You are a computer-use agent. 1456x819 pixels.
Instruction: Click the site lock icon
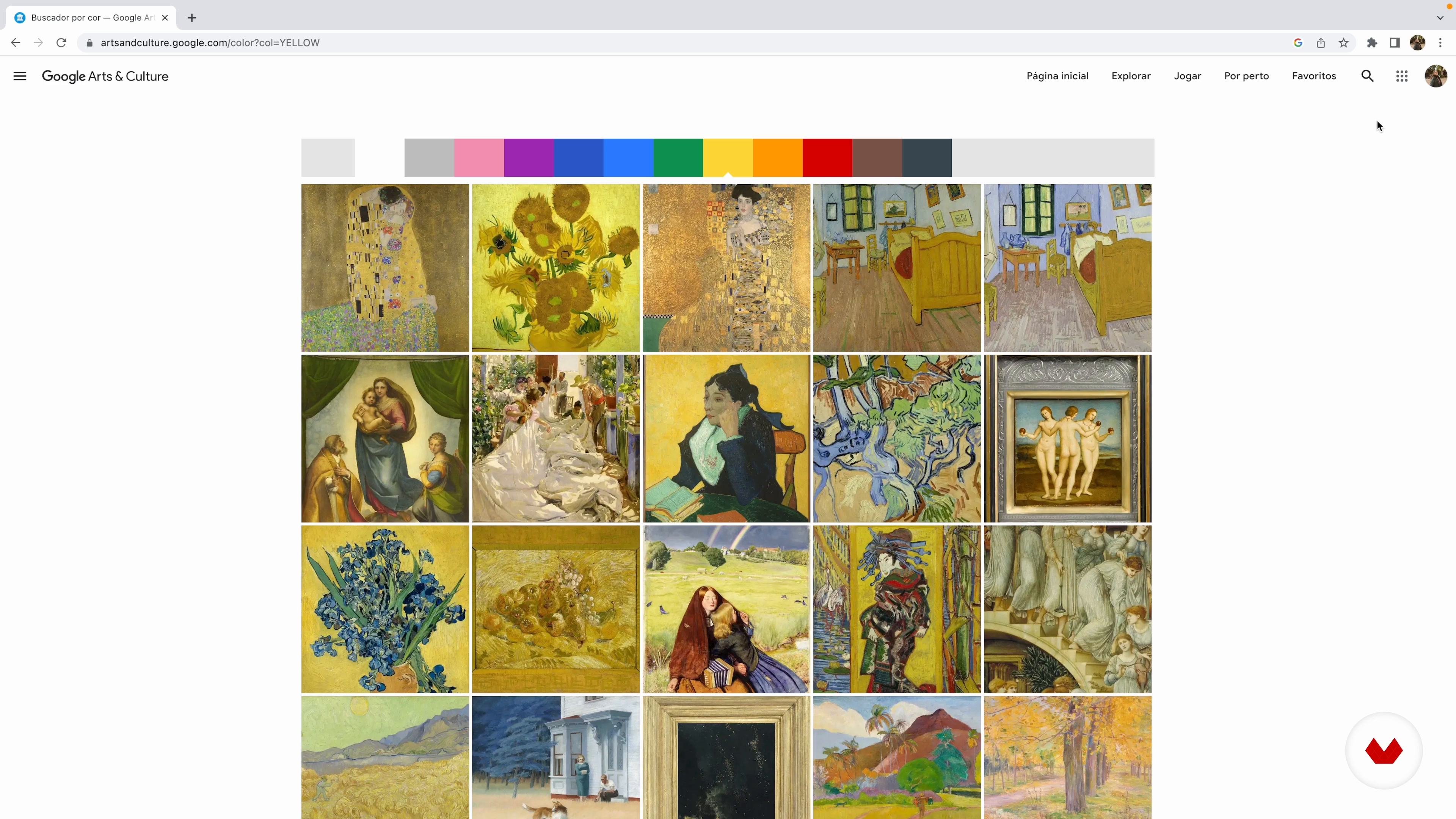tap(89, 43)
